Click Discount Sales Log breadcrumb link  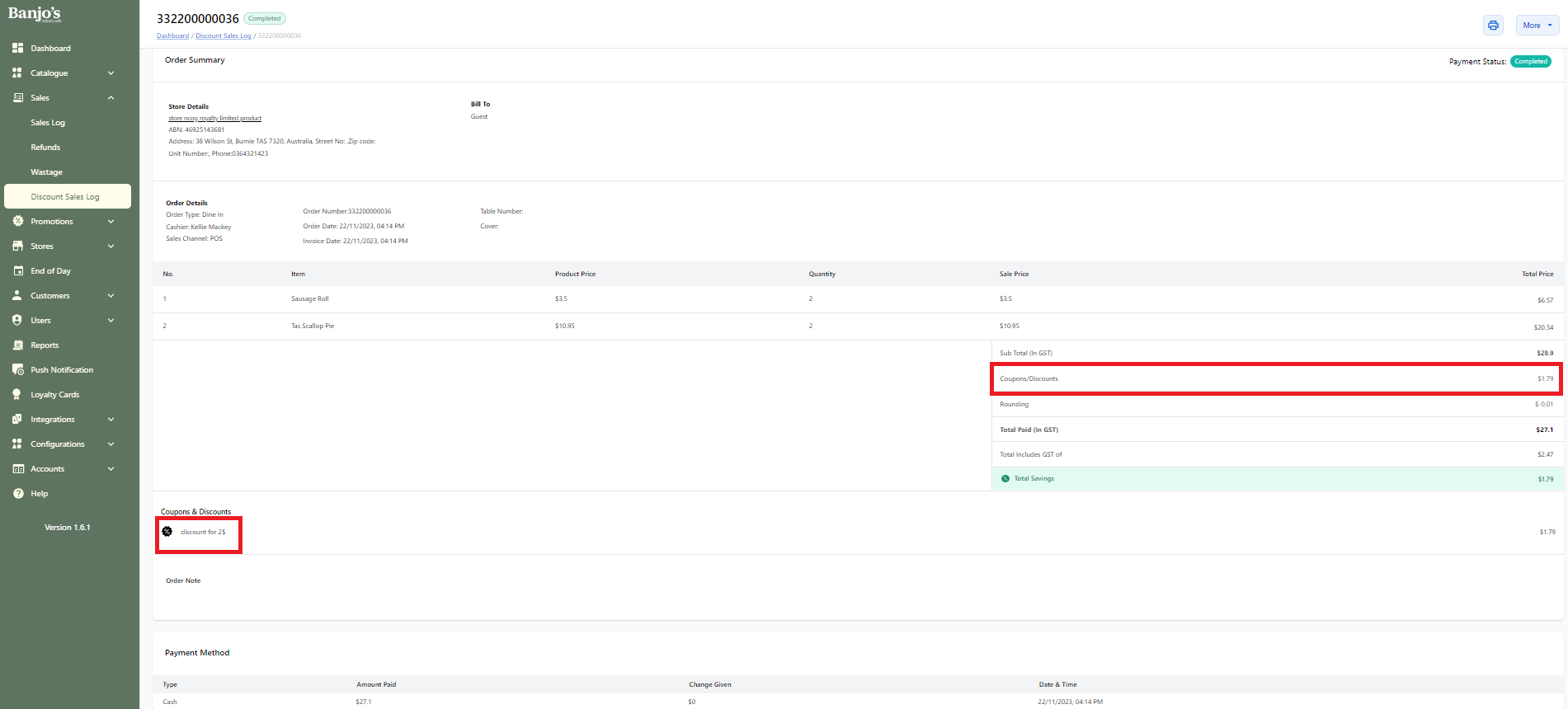pos(223,36)
